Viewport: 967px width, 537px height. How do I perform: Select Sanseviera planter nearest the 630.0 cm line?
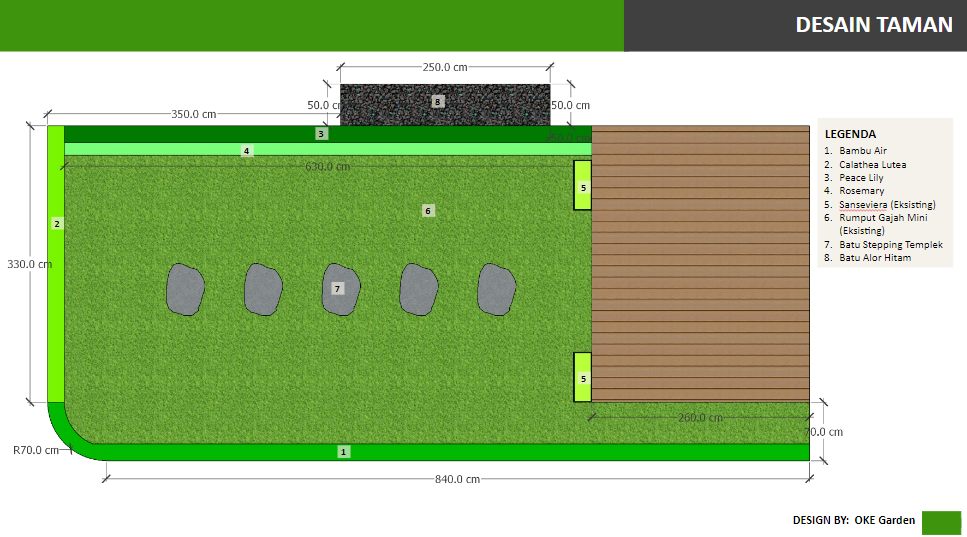click(x=583, y=185)
